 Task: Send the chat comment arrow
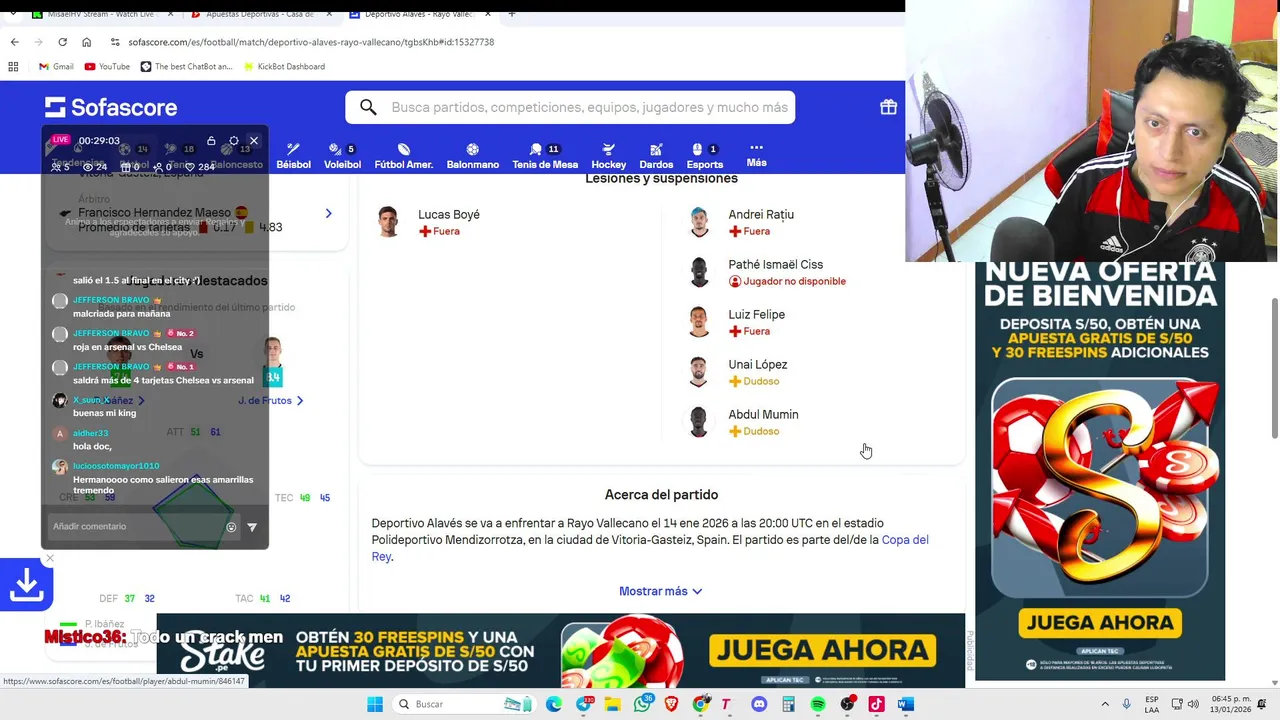252,527
